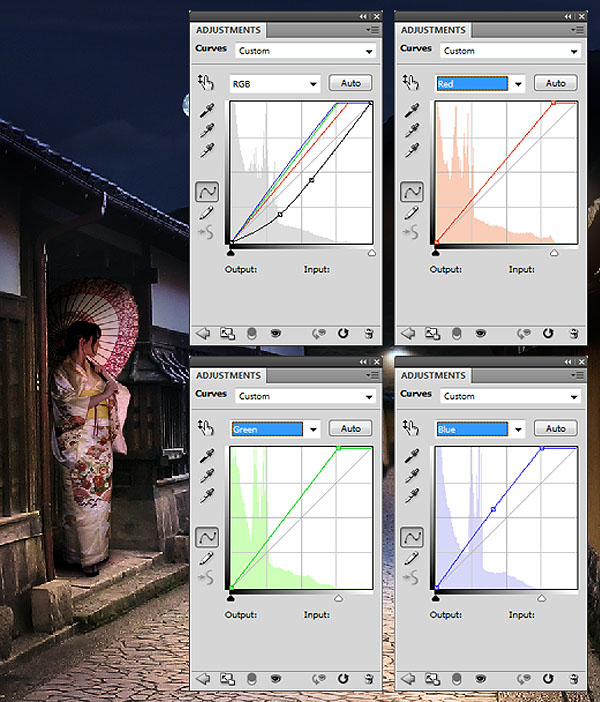Screen dimensions: 600x702
Task: Open Blue channel dropdown
Action: [x=480, y=429]
